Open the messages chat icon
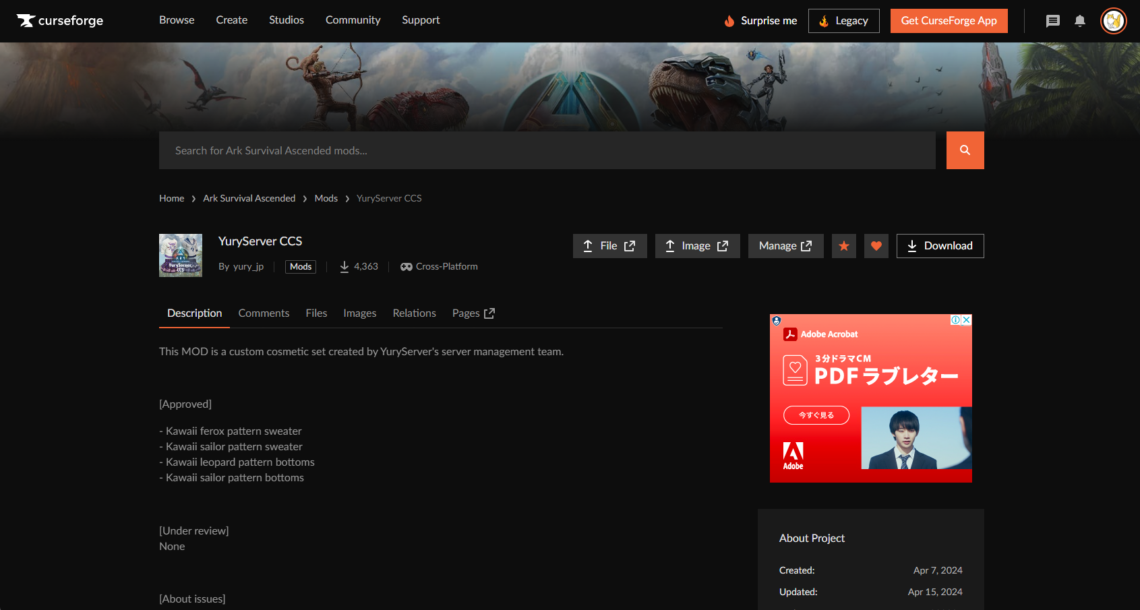 tap(1052, 21)
